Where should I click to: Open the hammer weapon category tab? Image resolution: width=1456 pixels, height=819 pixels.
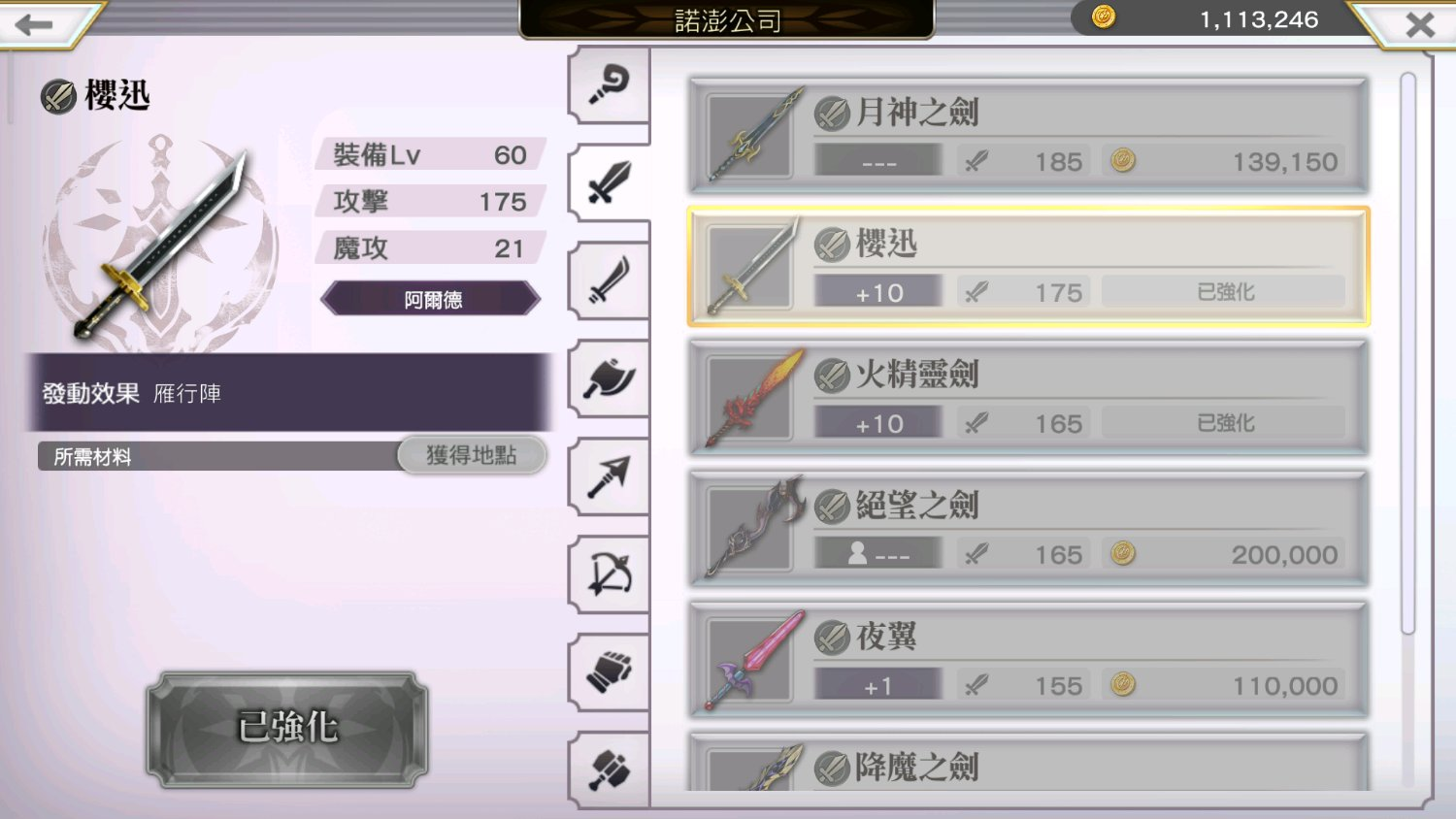pyautogui.click(x=609, y=770)
